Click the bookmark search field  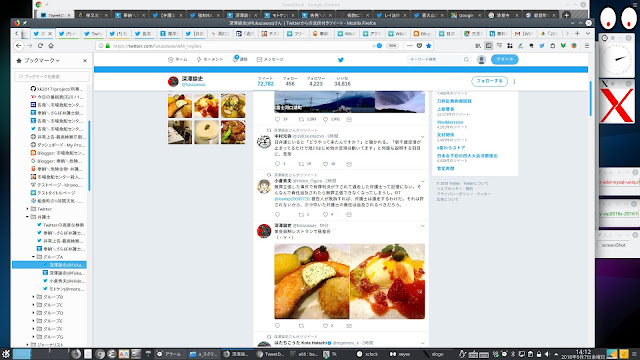click(52, 76)
